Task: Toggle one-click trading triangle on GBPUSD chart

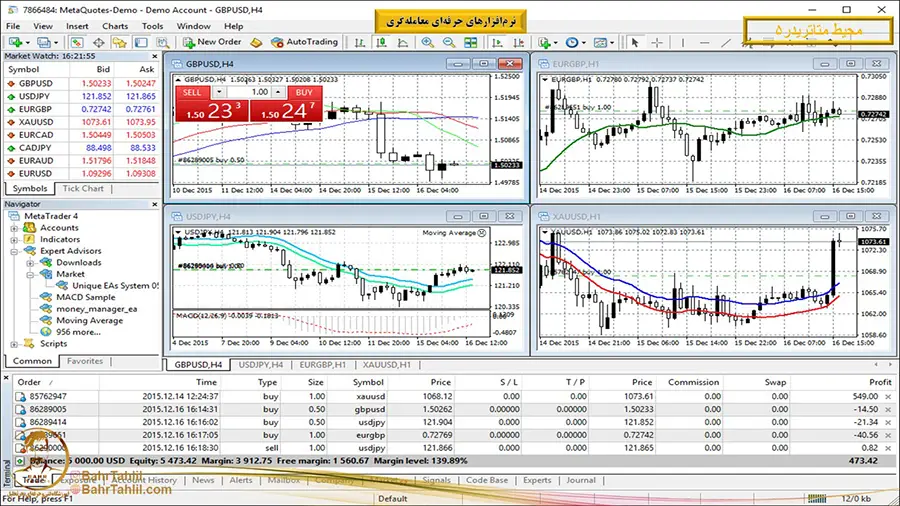Action: [x=178, y=80]
